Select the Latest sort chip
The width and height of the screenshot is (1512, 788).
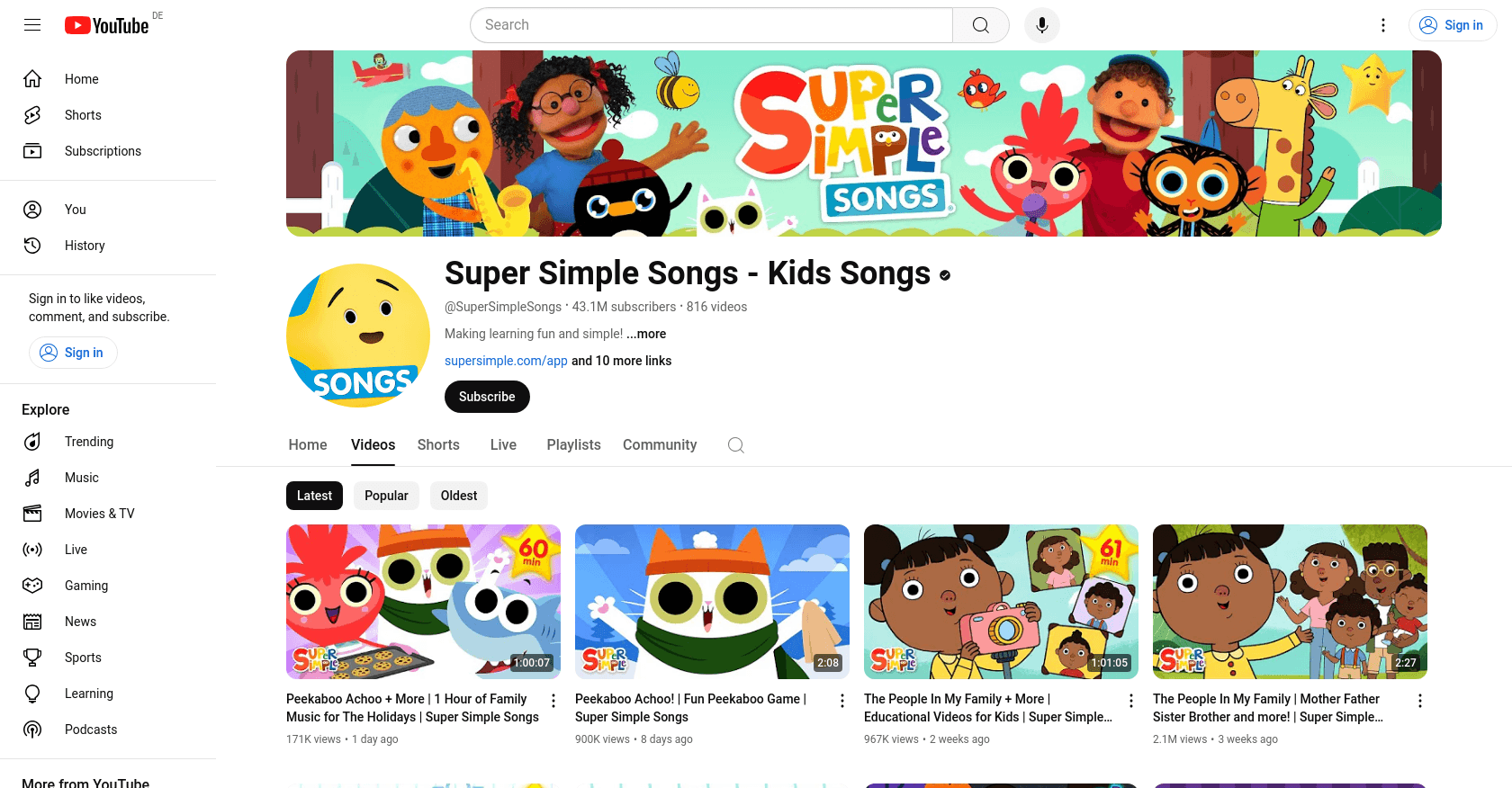click(314, 496)
